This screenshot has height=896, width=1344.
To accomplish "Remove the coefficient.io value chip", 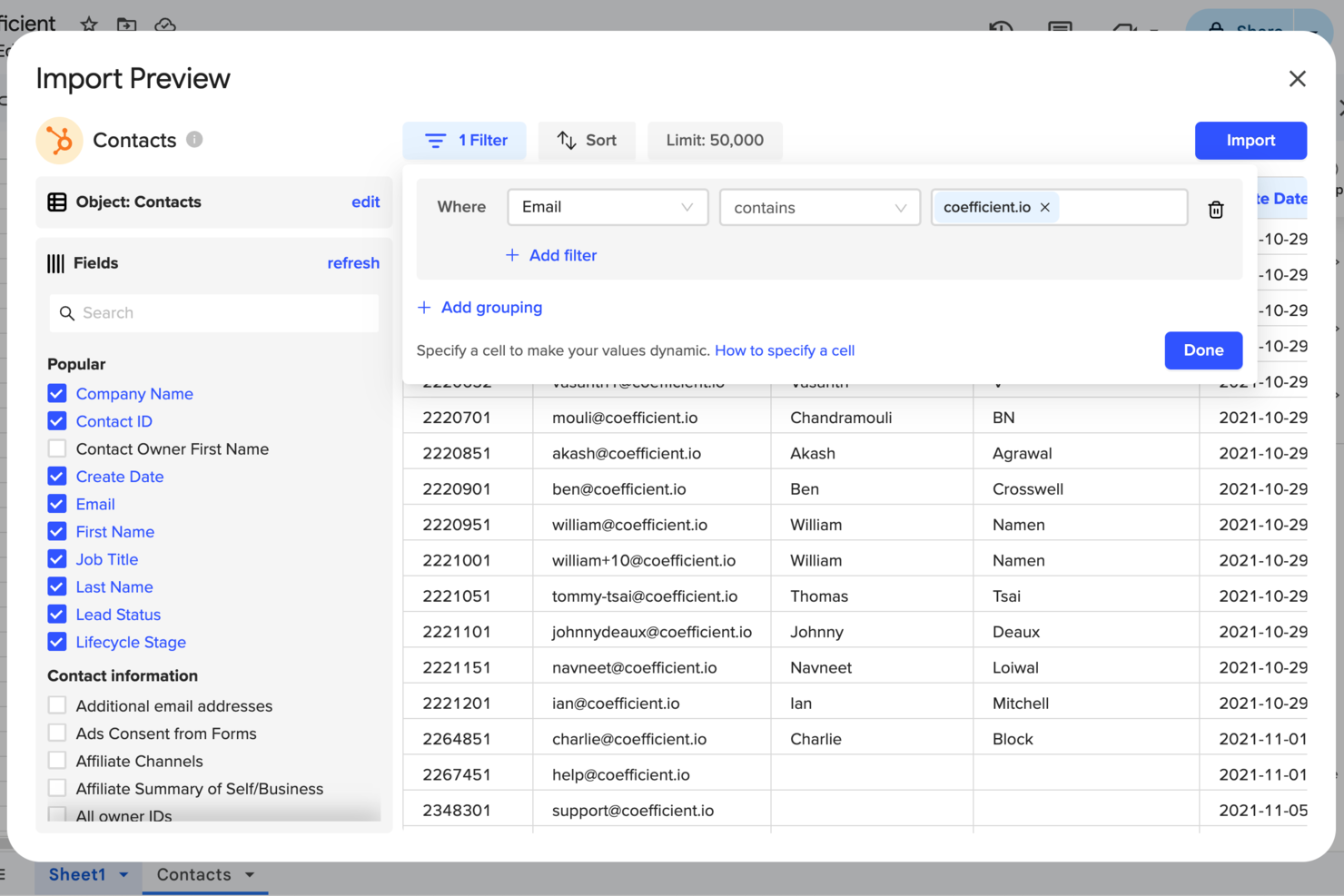I will click(x=1045, y=207).
